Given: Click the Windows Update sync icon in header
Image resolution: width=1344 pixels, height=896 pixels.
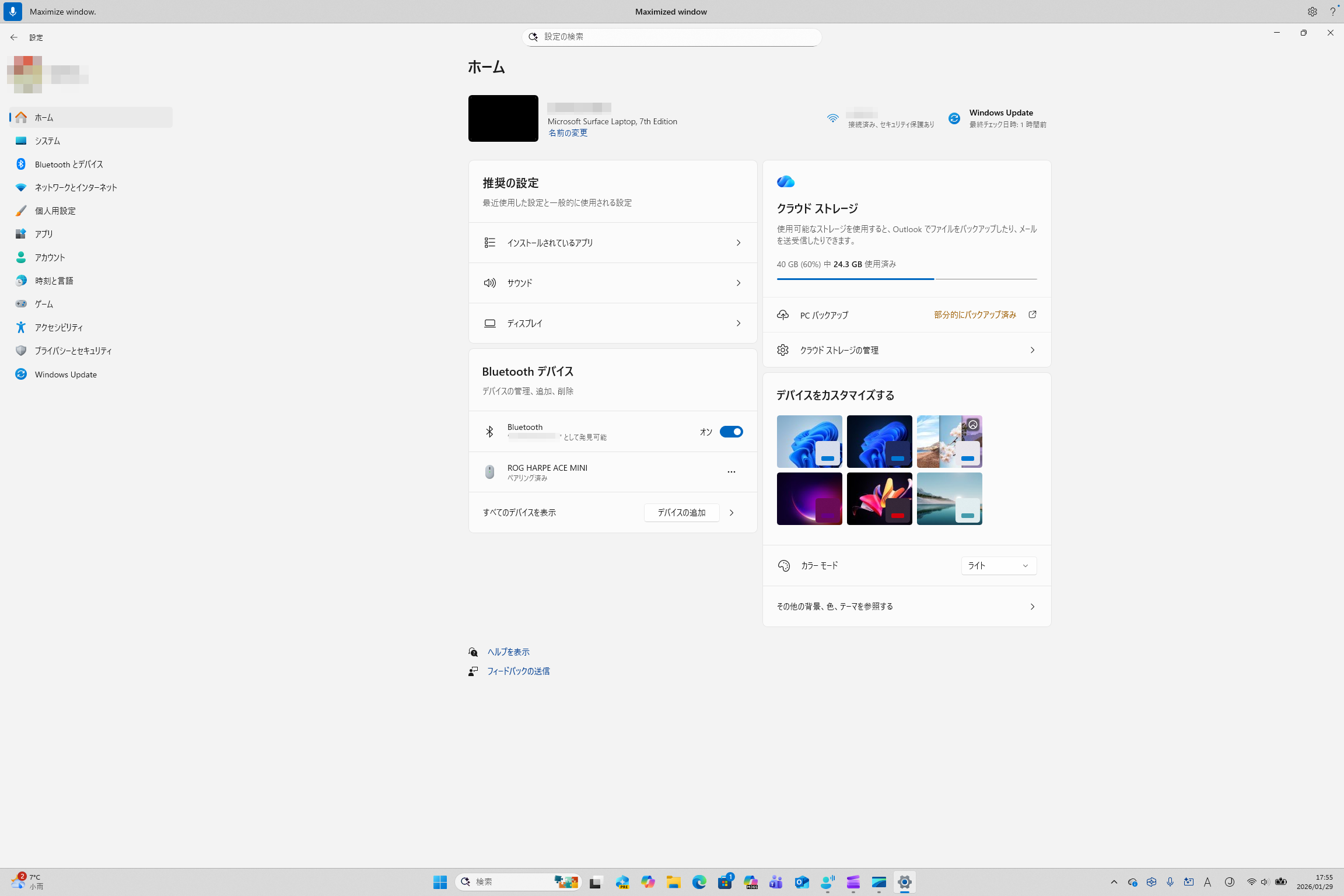Looking at the screenshot, I should coord(954,118).
